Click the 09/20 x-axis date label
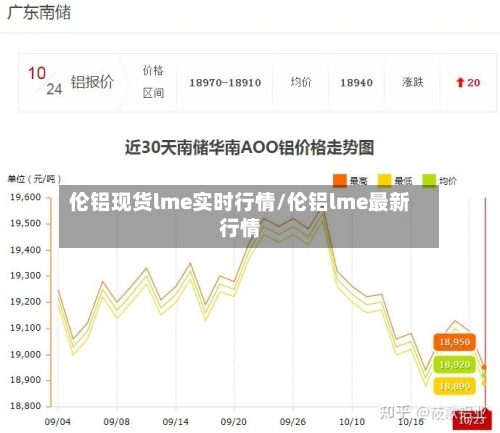This screenshot has width=500, height=433. click(234, 422)
